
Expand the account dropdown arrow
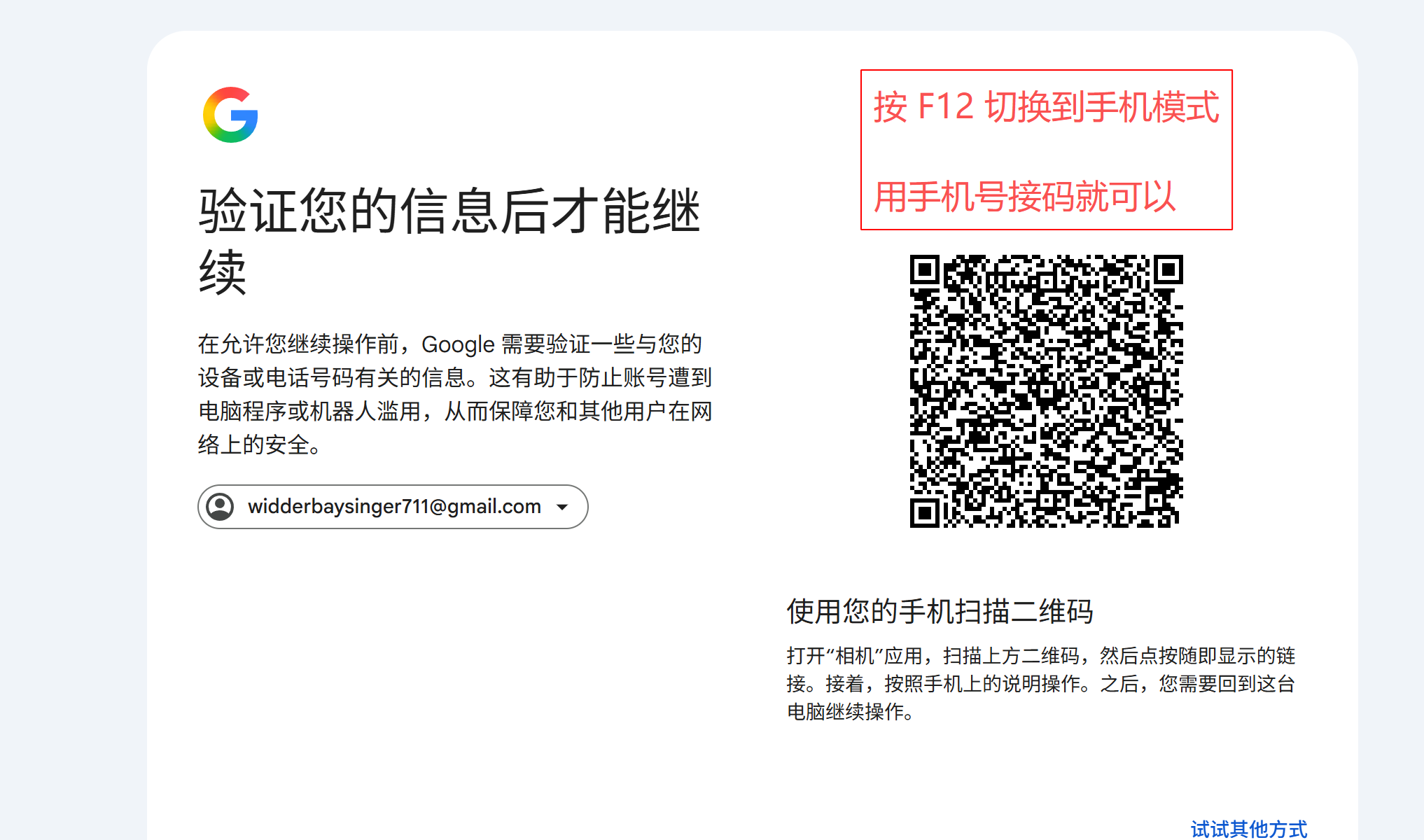click(x=562, y=507)
